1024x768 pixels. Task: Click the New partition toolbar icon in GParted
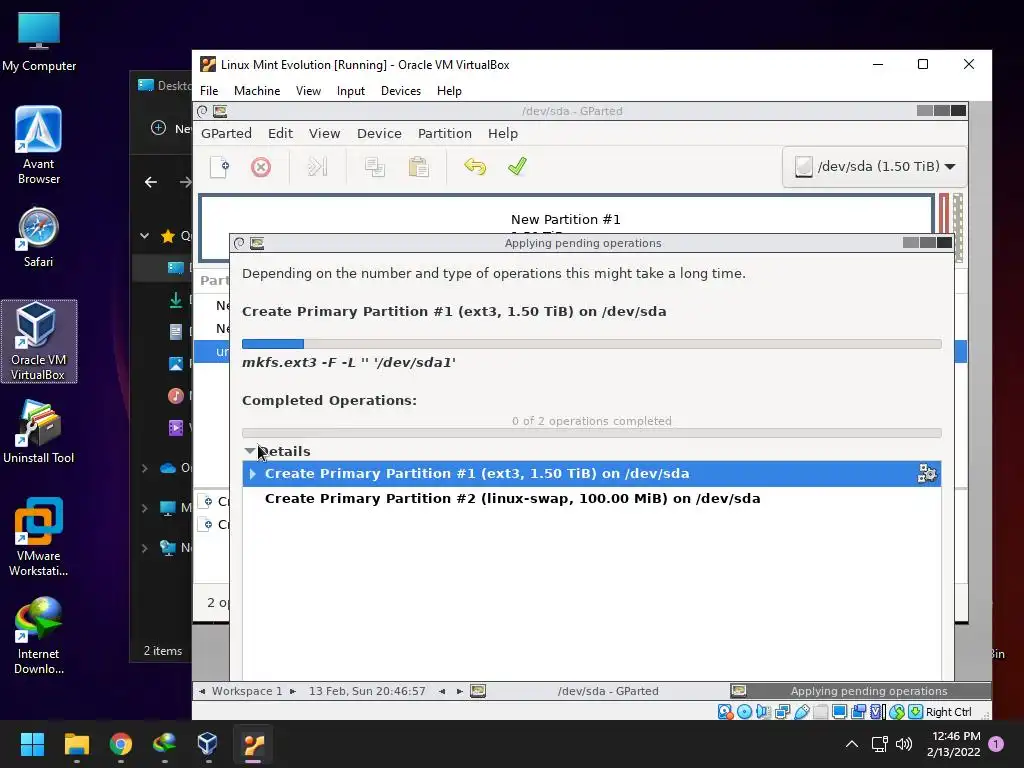point(219,167)
